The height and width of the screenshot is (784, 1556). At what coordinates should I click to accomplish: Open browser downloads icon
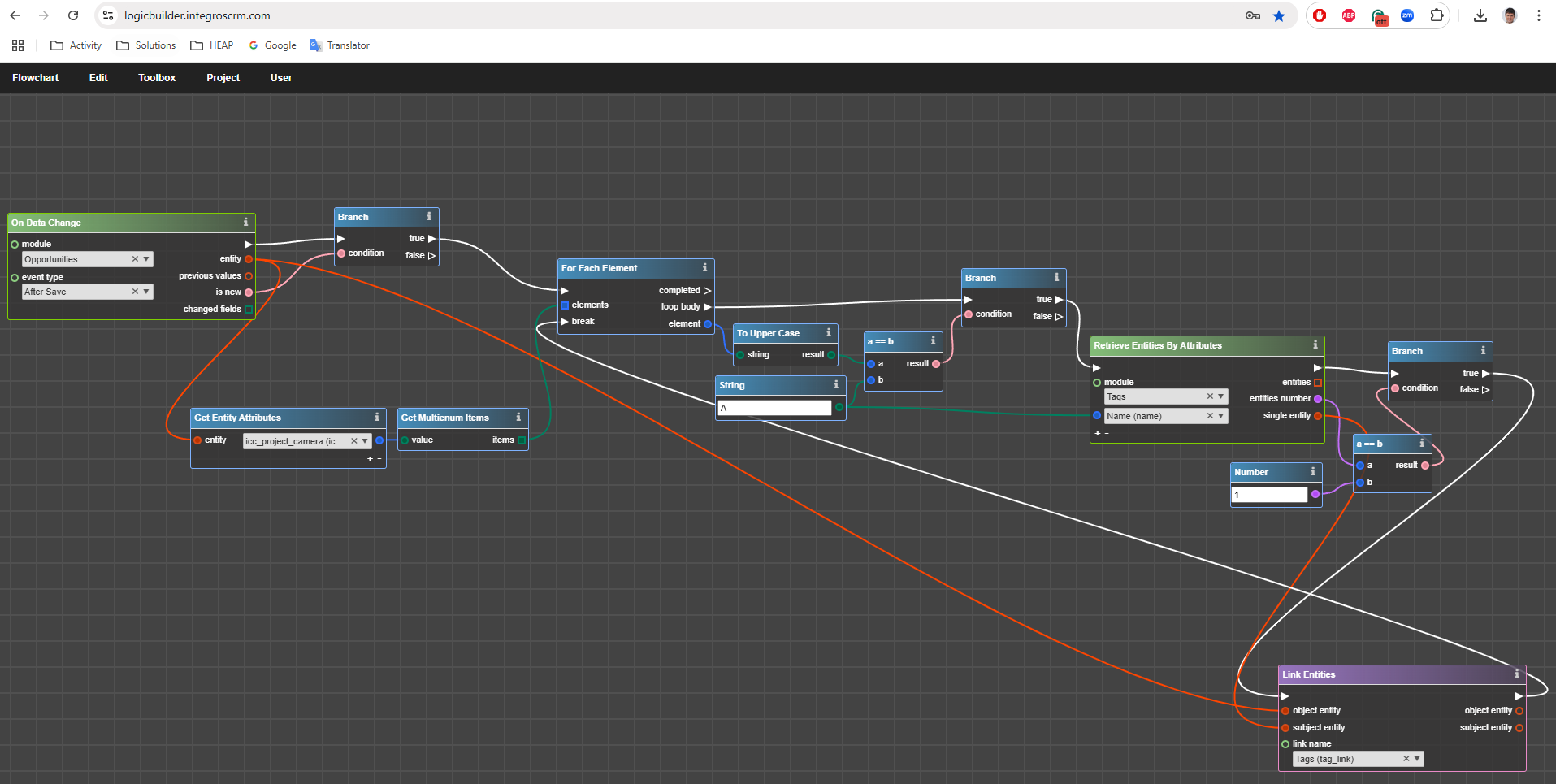click(1480, 15)
